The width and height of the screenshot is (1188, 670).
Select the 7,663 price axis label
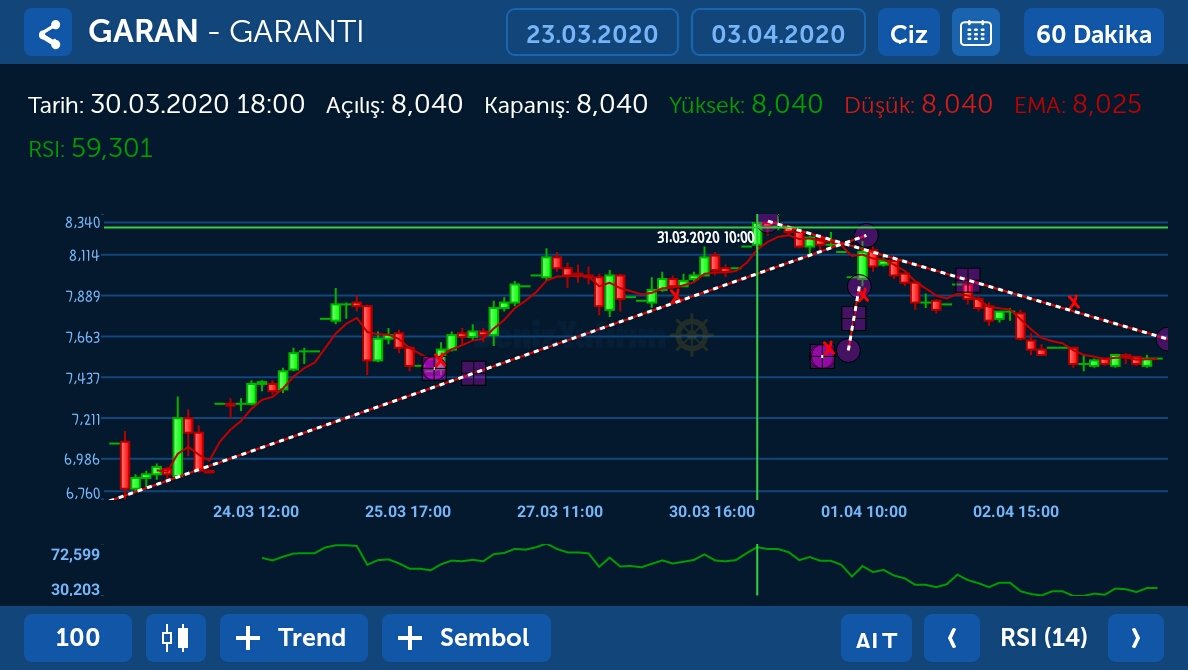(x=83, y=337)
